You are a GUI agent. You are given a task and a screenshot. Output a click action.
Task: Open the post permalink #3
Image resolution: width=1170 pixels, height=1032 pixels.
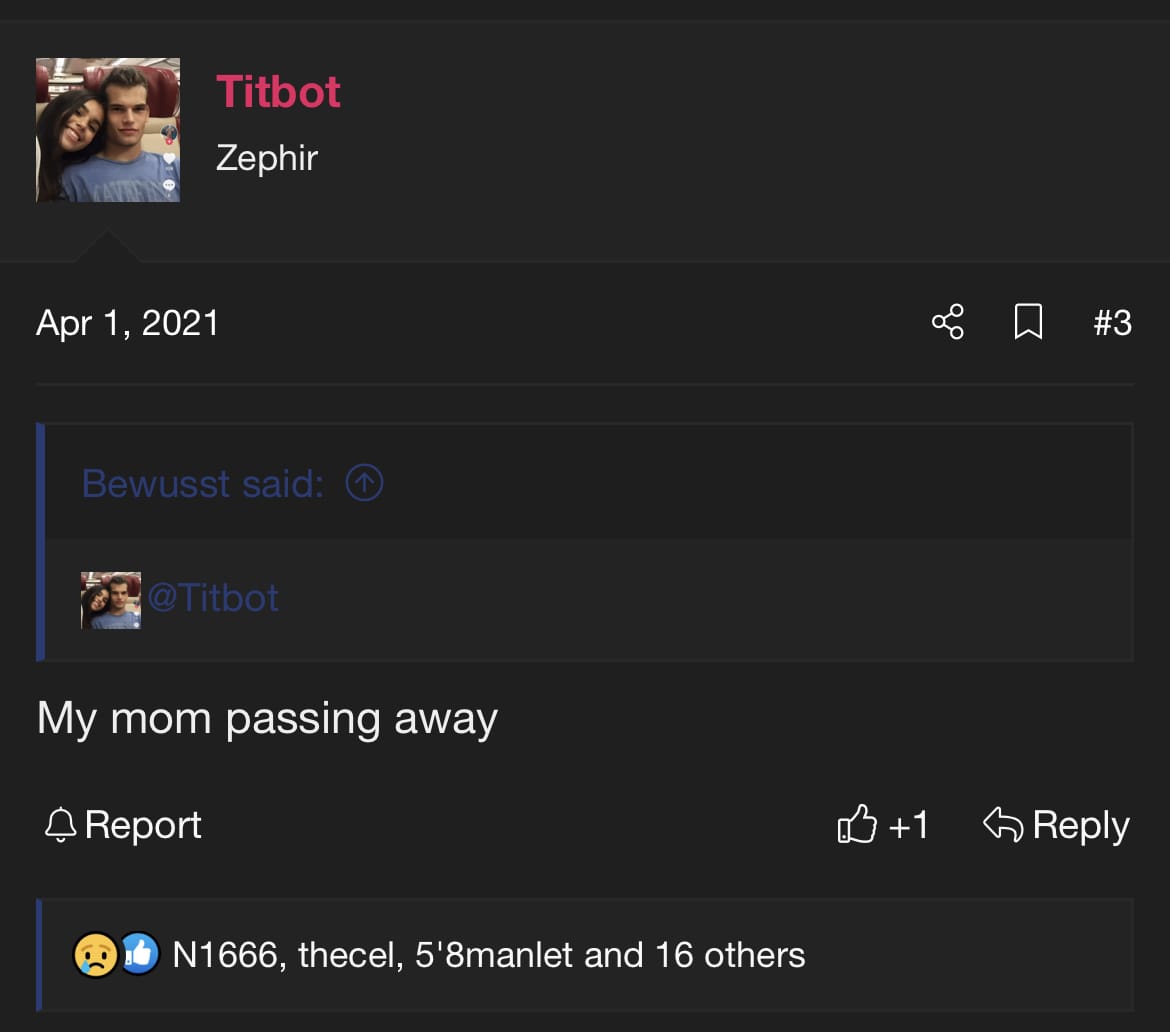(x=1112, y=323)
